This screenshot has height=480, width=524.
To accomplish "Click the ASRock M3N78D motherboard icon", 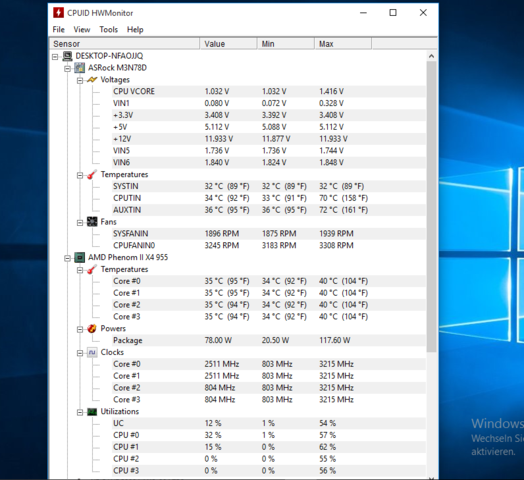I will pyautogui.click(x=80, y=68).
